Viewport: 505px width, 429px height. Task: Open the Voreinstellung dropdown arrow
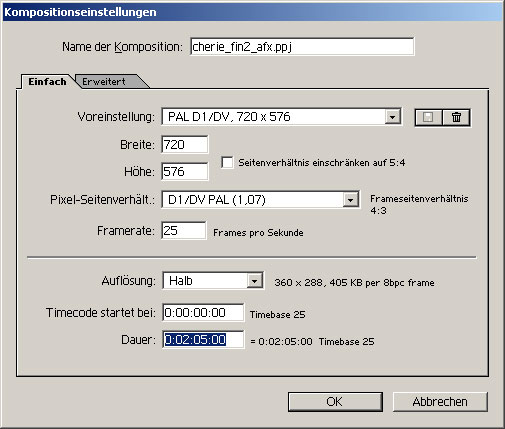click(392, 117)
